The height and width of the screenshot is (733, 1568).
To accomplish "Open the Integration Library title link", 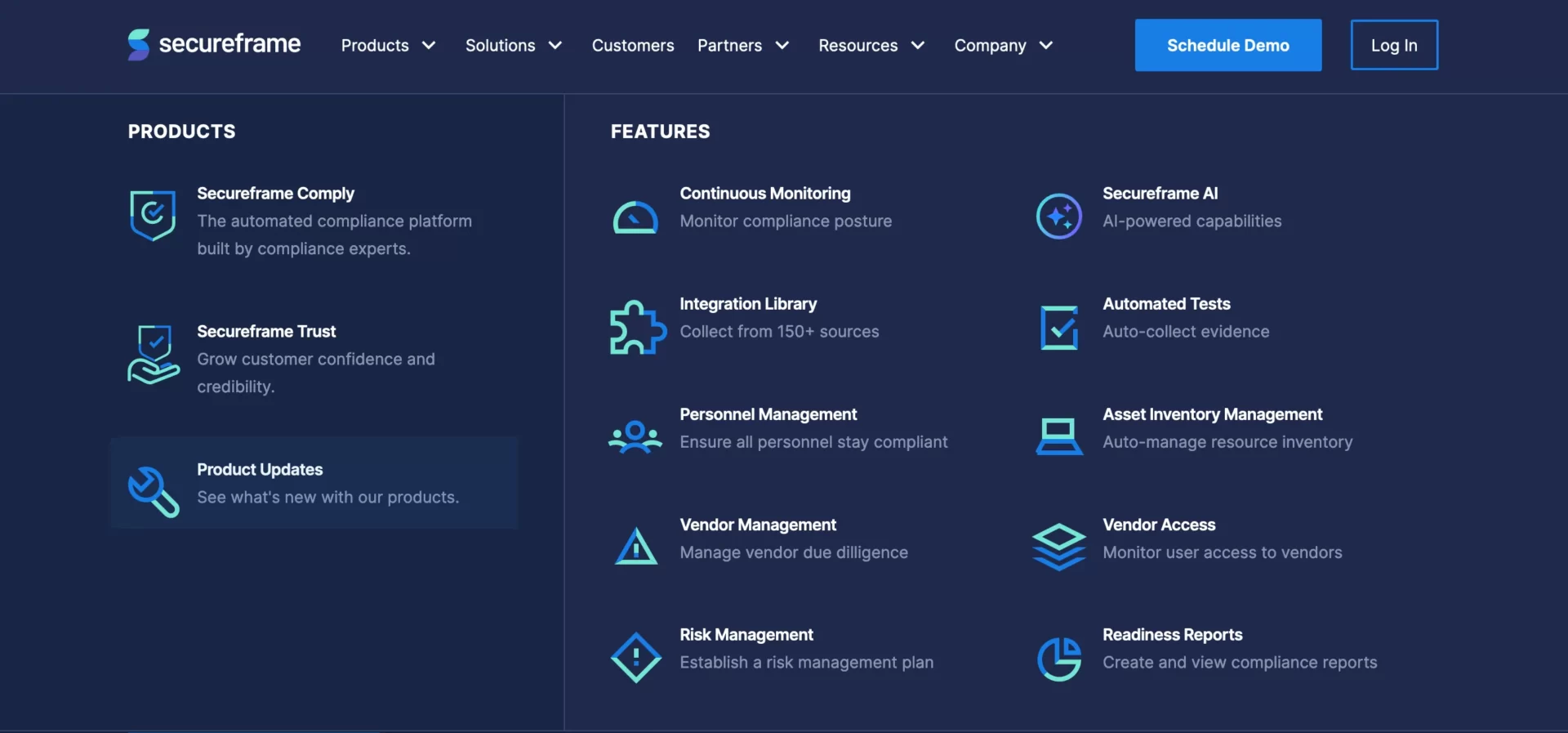I will 748,304.
